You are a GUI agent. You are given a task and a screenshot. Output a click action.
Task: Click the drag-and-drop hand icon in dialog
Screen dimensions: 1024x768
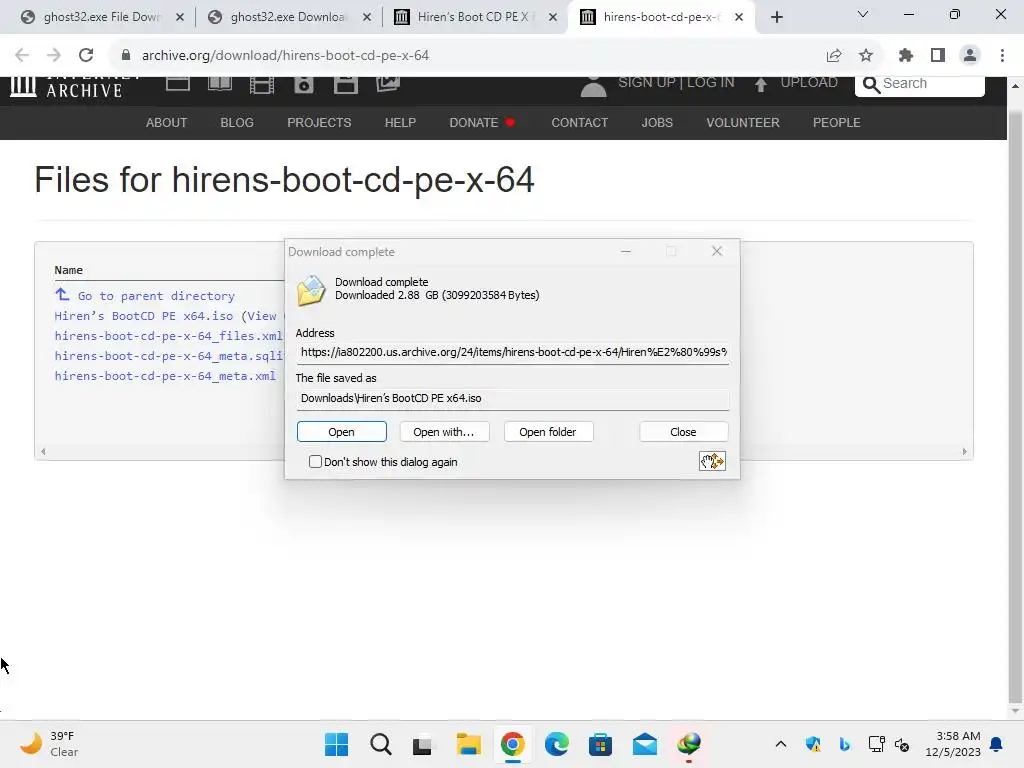(712, 461)
